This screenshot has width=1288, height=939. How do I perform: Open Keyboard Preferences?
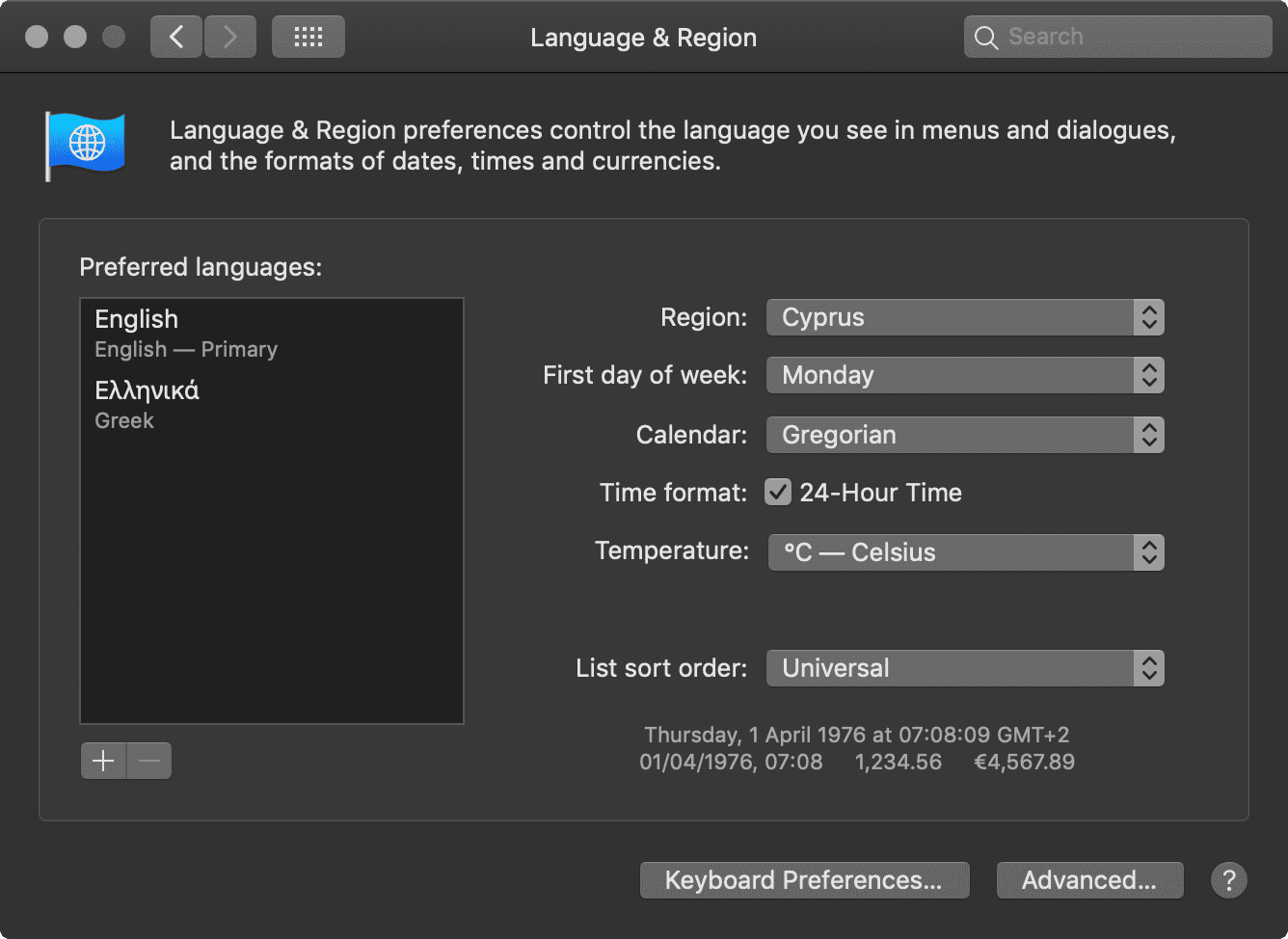(x=804, y=880)
